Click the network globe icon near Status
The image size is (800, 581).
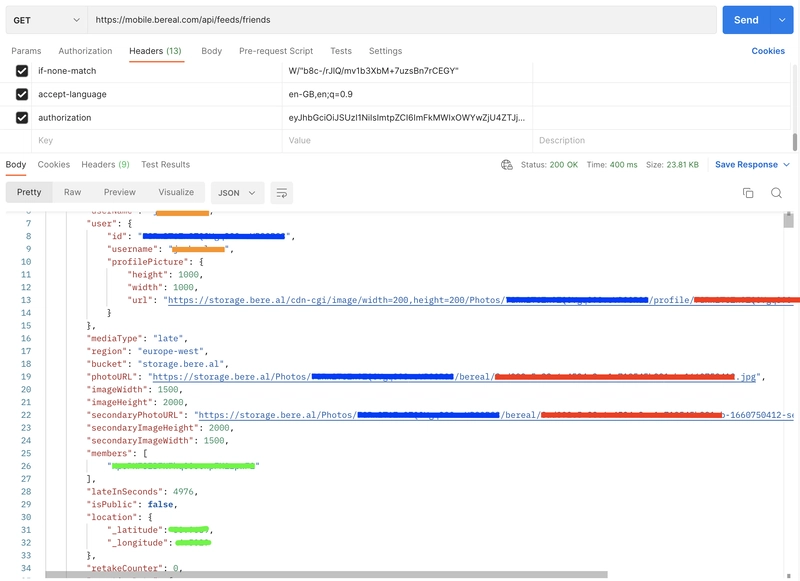[507, 165]
